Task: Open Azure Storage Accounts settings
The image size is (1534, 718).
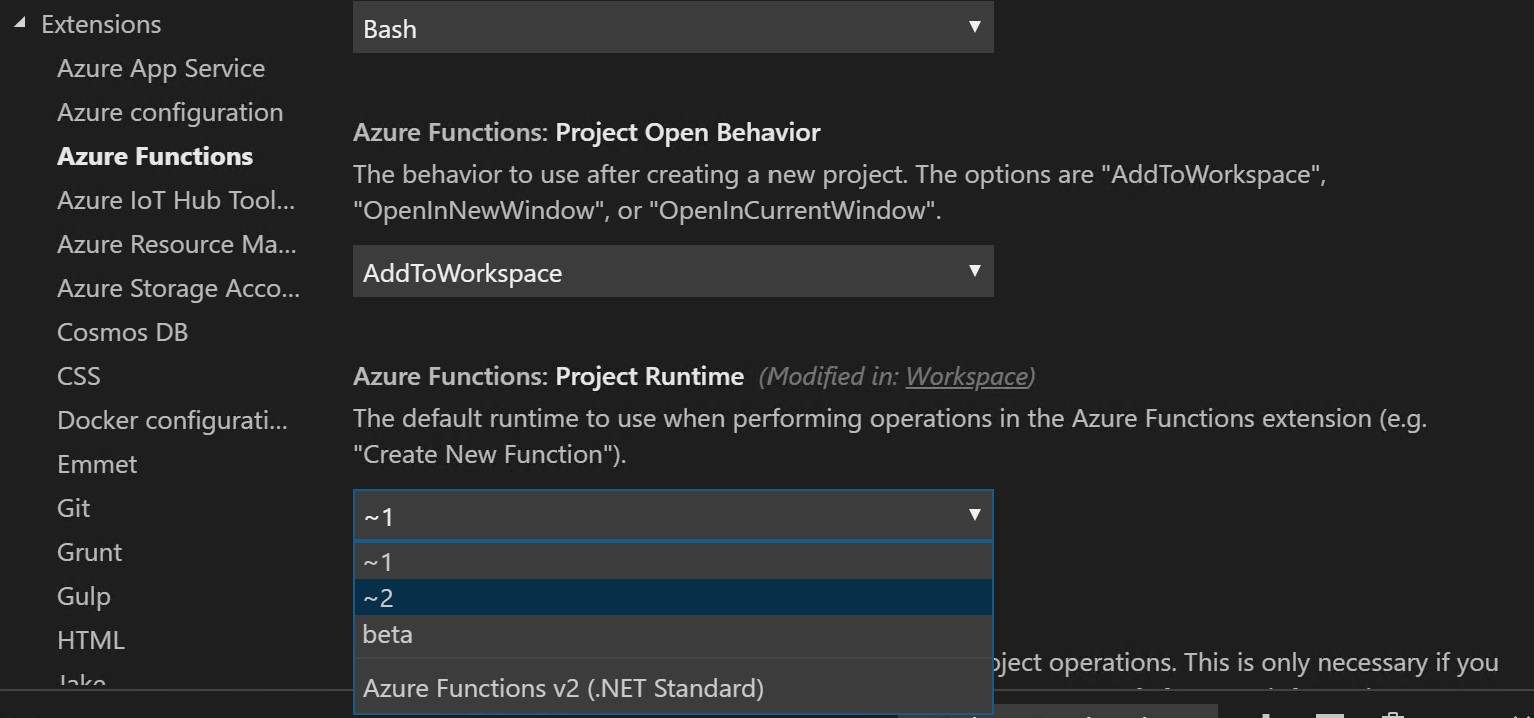Action: [x=178, y=288]
